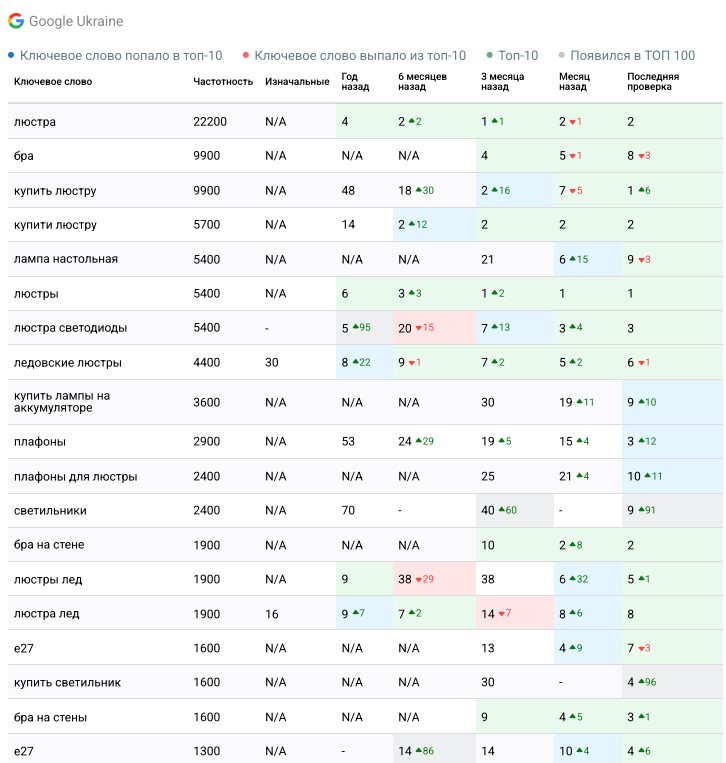The height and width of the screenshot is (763, 726).
Task: Click the Google logo icon
Action: click(16, 21)
